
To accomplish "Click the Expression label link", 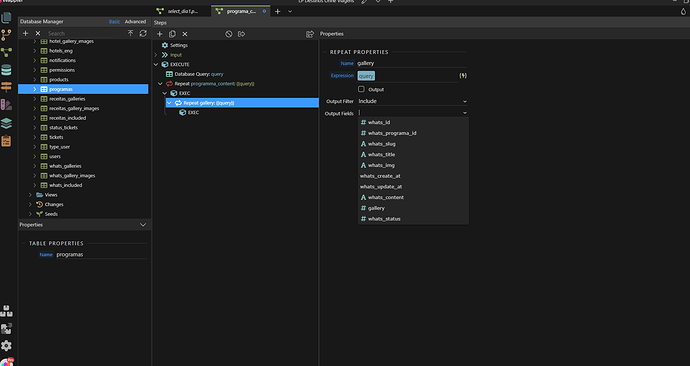I will 342,76.
